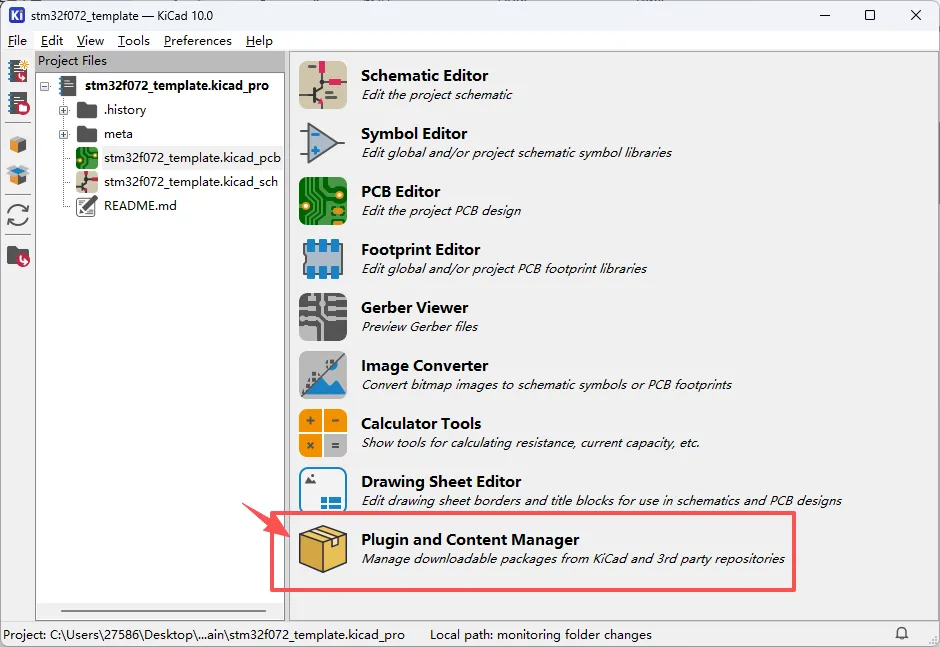Viewport: 940px width, 647px height.
Task: Click 'Preview Gerber files' description
Action: pos(420,327)
